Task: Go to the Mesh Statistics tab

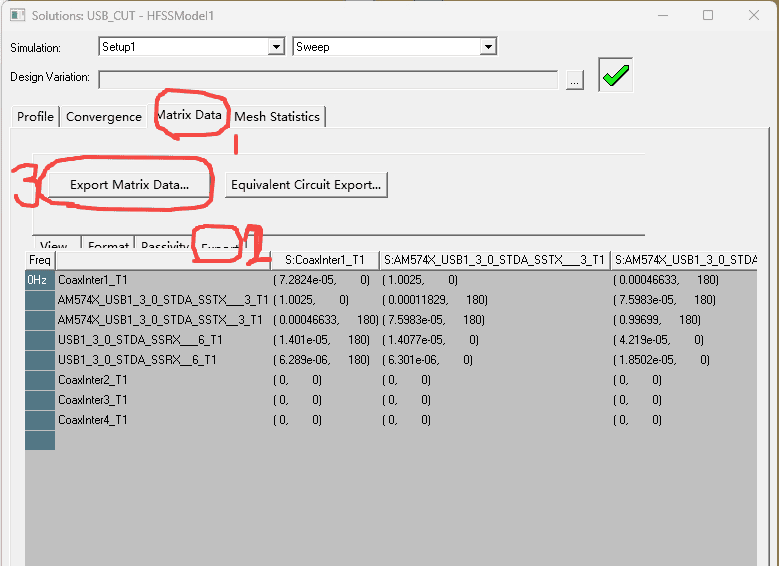Action: pos(277,117)
